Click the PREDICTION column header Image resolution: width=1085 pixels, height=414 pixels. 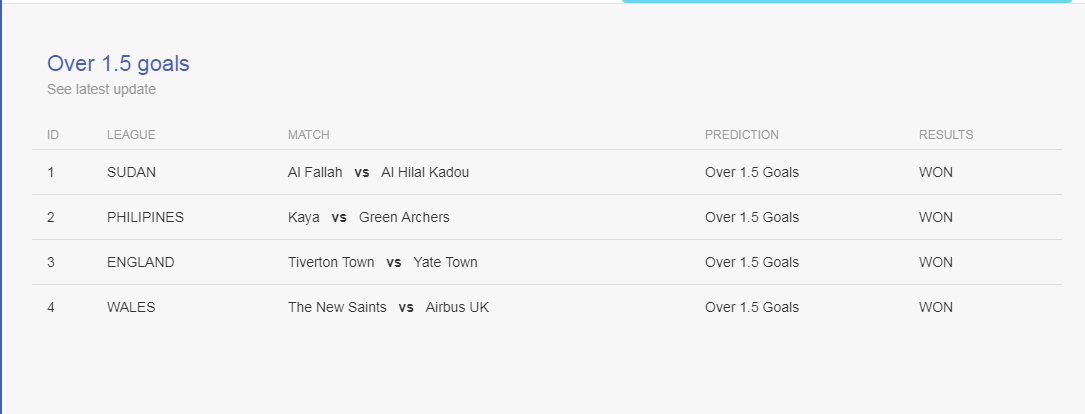point(742,135)
